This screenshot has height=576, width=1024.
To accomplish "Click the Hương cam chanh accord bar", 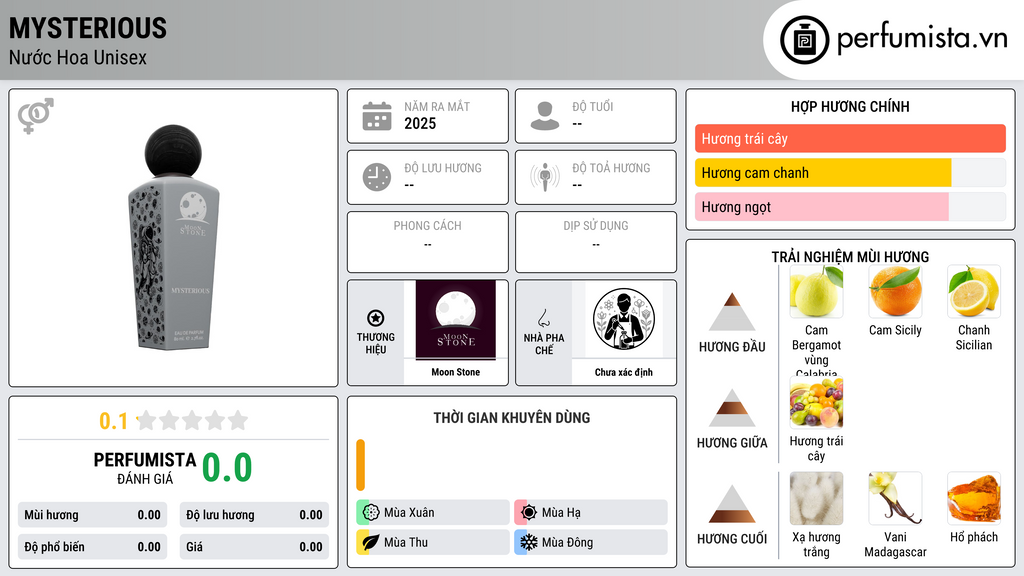I will [850, 172].
